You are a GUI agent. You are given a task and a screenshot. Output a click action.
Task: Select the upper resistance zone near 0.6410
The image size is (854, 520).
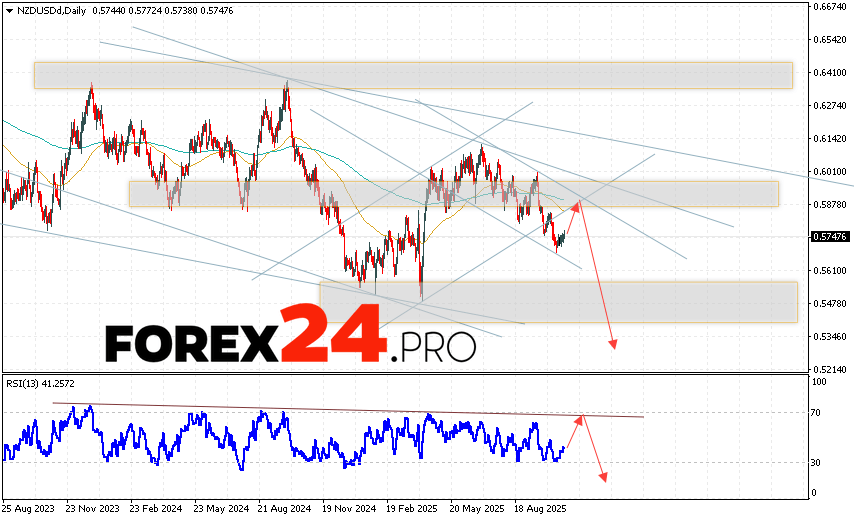click(412, 75)
